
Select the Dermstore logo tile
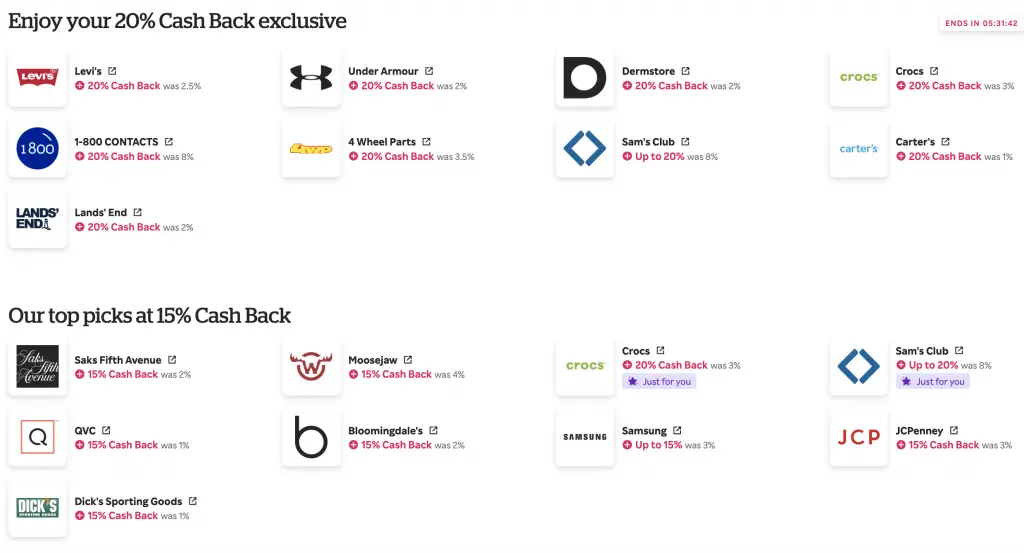(x=585, y=78)
